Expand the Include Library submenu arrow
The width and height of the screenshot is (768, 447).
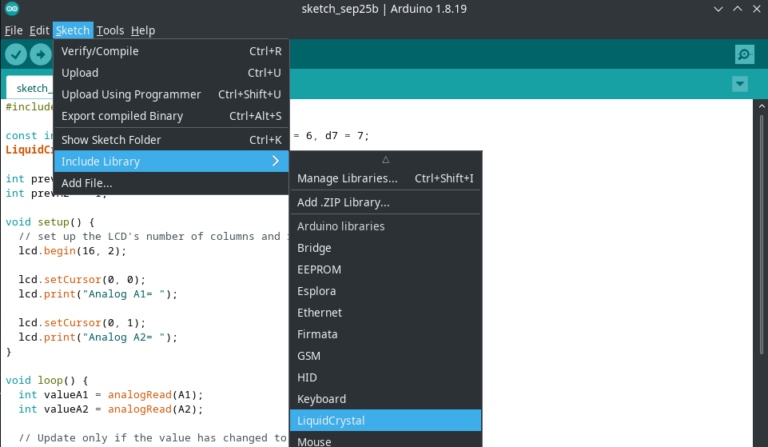coord(275,161)
